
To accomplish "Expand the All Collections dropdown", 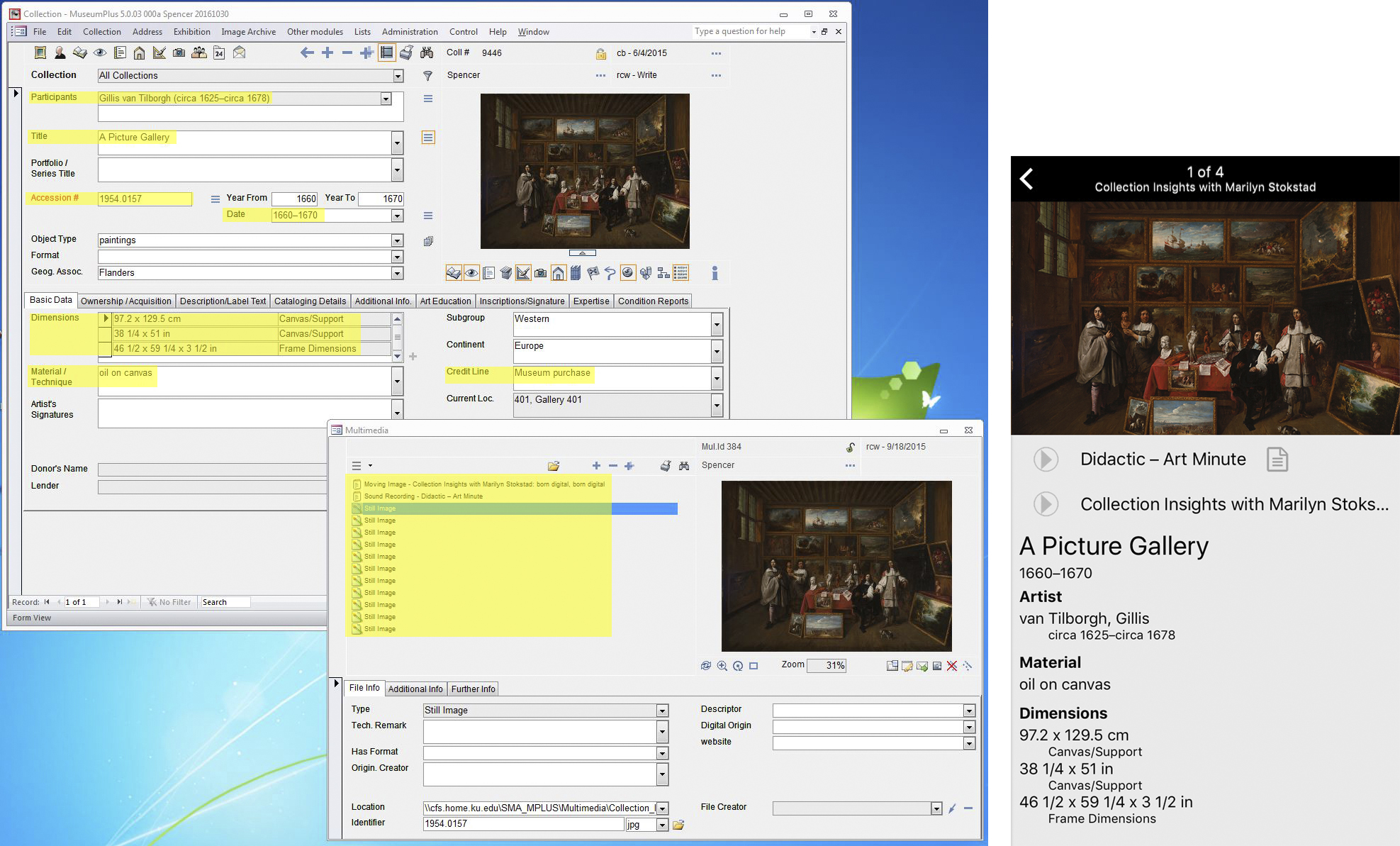I will point(398,76).
